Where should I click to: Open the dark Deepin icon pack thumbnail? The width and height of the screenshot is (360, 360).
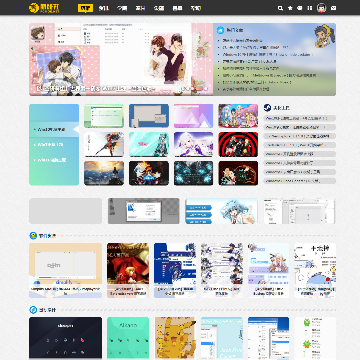coord(65,338)
